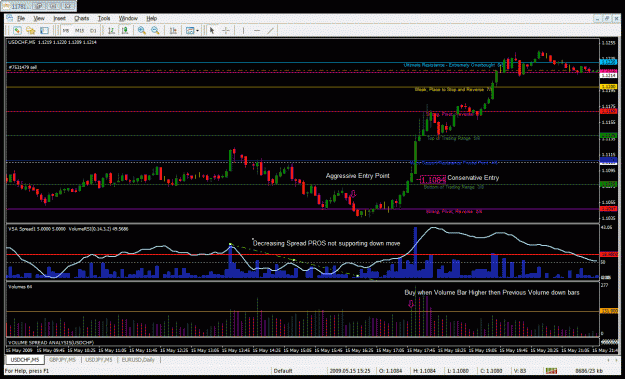Screen dimensions: 625x379
Task: Select the horizontal line drawing tool
Action: click(x=257, y=30)
